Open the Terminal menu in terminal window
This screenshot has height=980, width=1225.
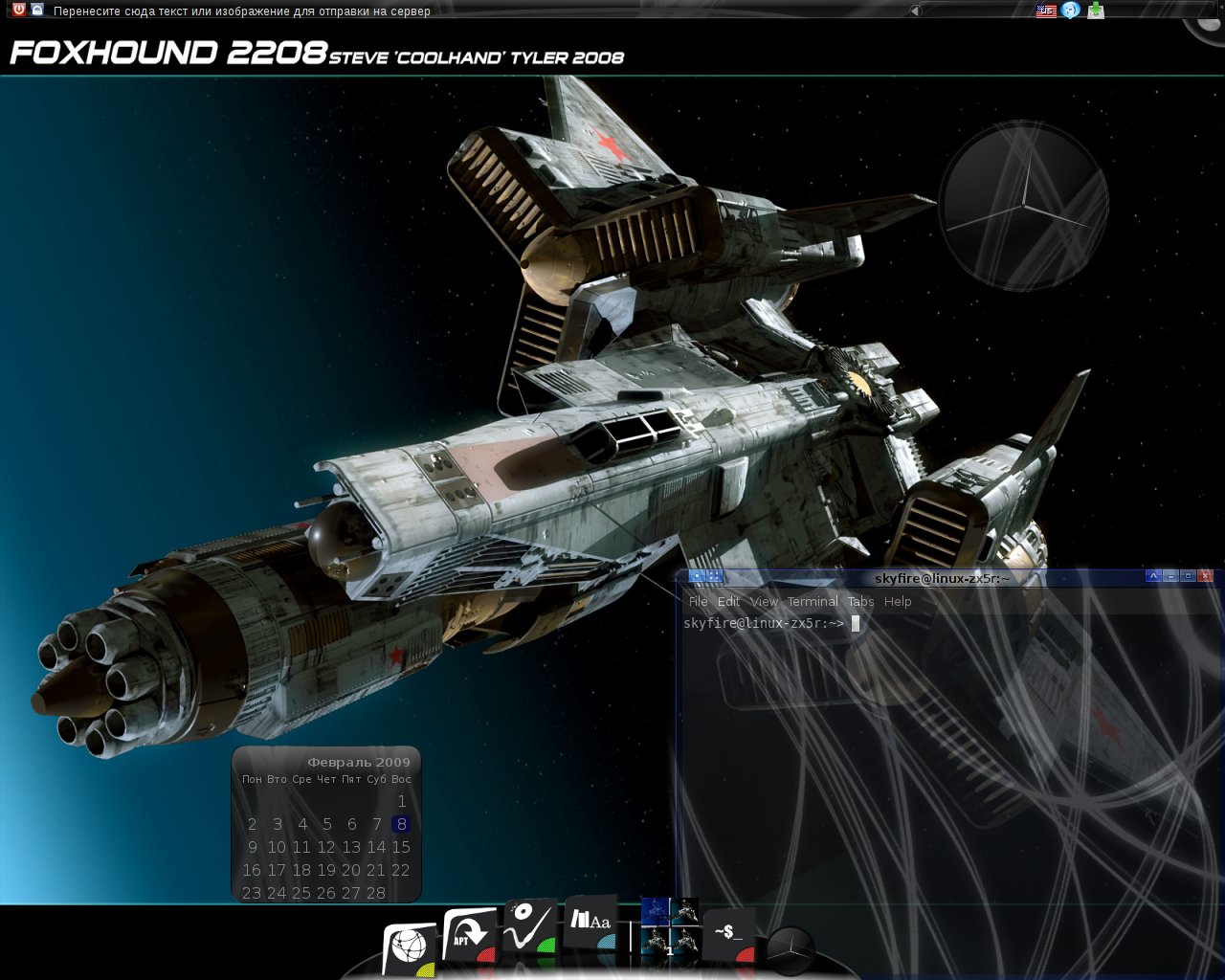click(813, 601)
